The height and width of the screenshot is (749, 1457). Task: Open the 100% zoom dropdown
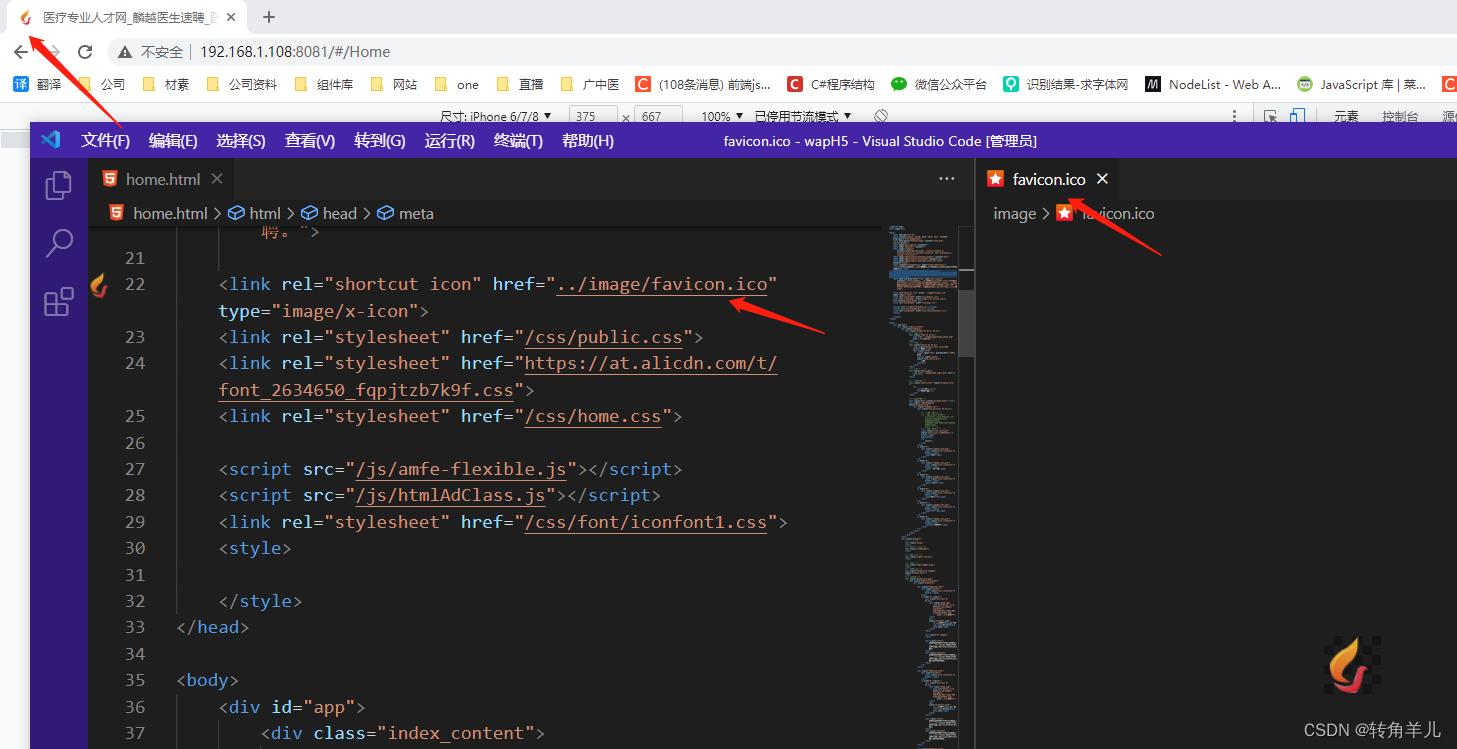point(722,117)
